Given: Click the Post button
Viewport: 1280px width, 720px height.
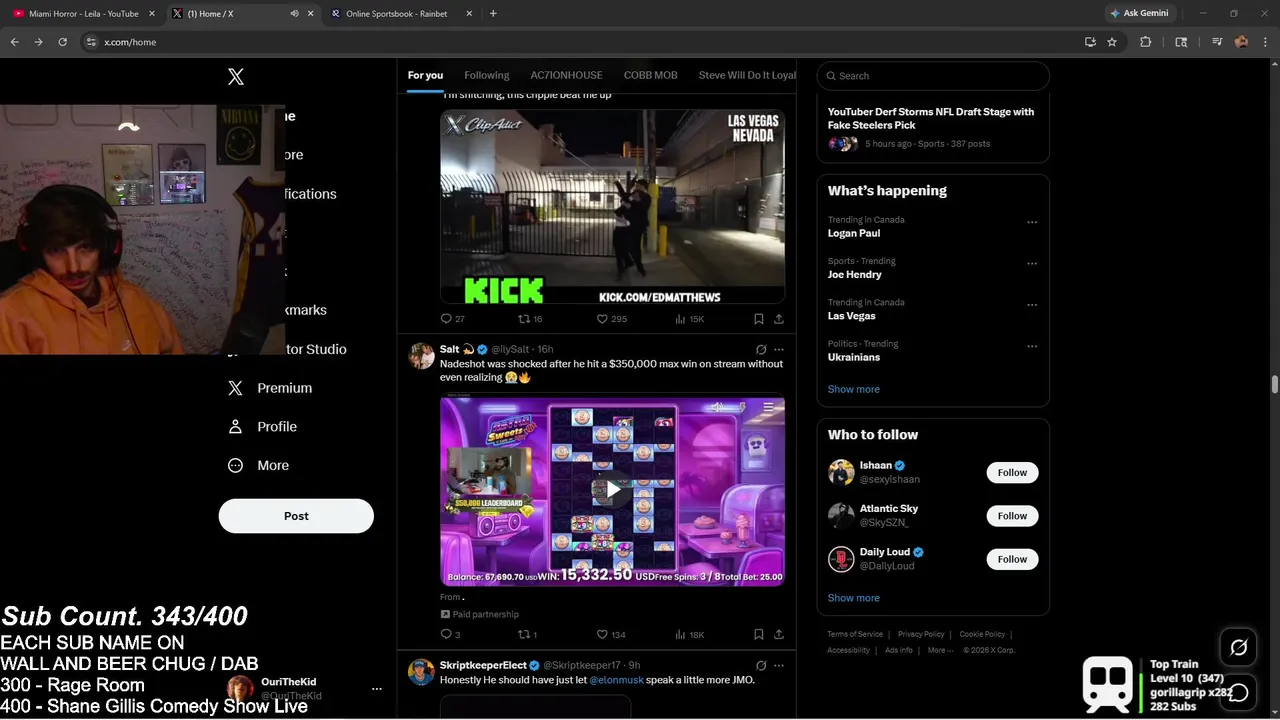Looking at the screenshot, I should pos(296,516).
